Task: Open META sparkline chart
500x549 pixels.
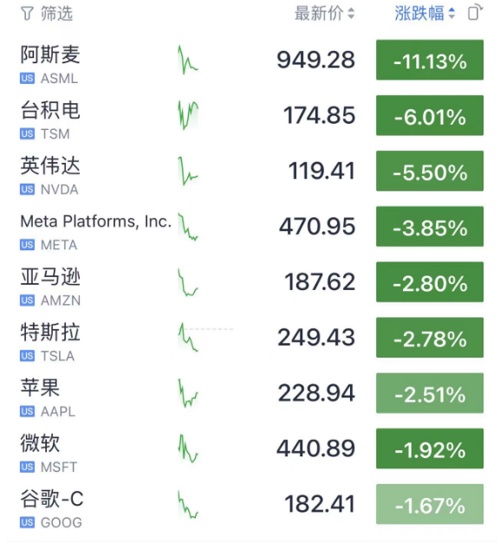Action: 188,227
